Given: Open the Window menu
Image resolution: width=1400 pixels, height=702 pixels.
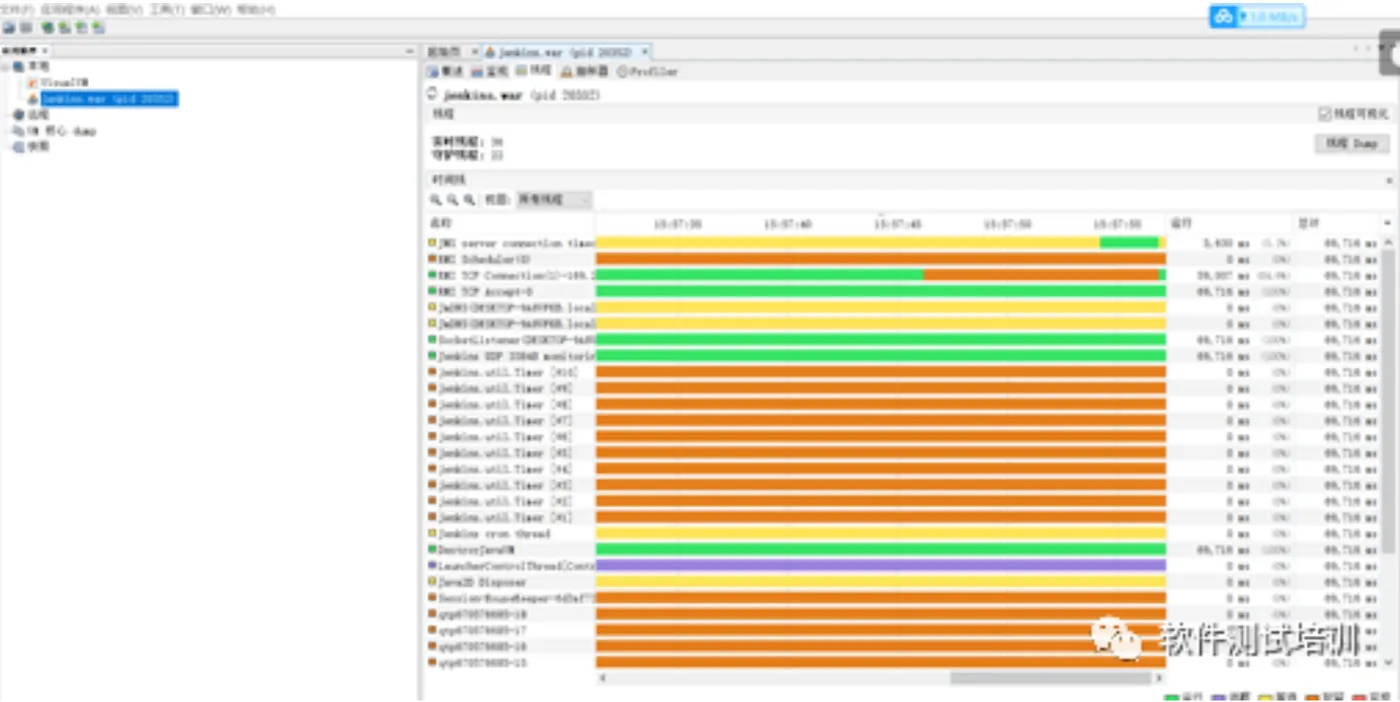Looking at the screenshot, I should (x=210, y=9).
